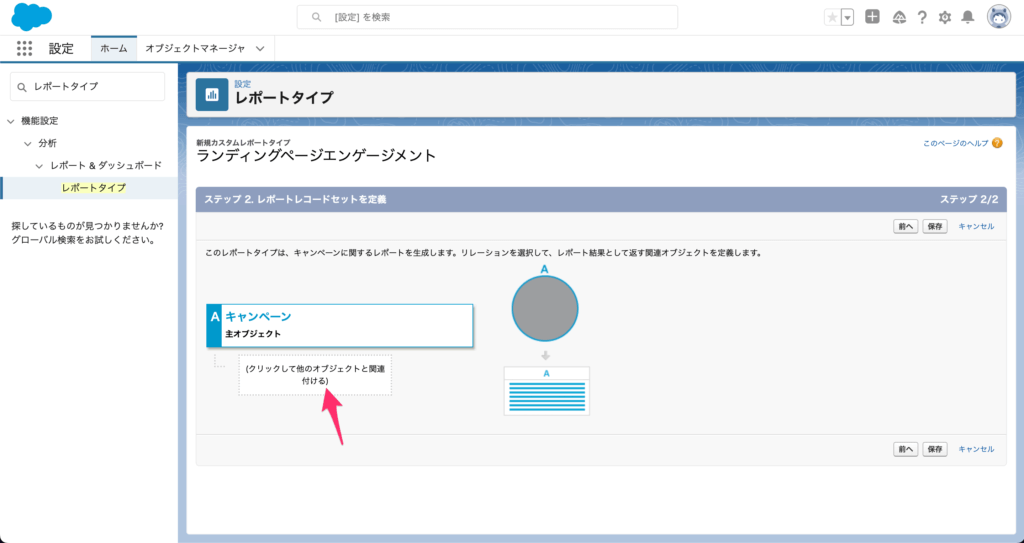This screenshot has height=543, width=1024.
Task: Click the orange help icon beside このページのヘルプ
Action: (997, 143)
